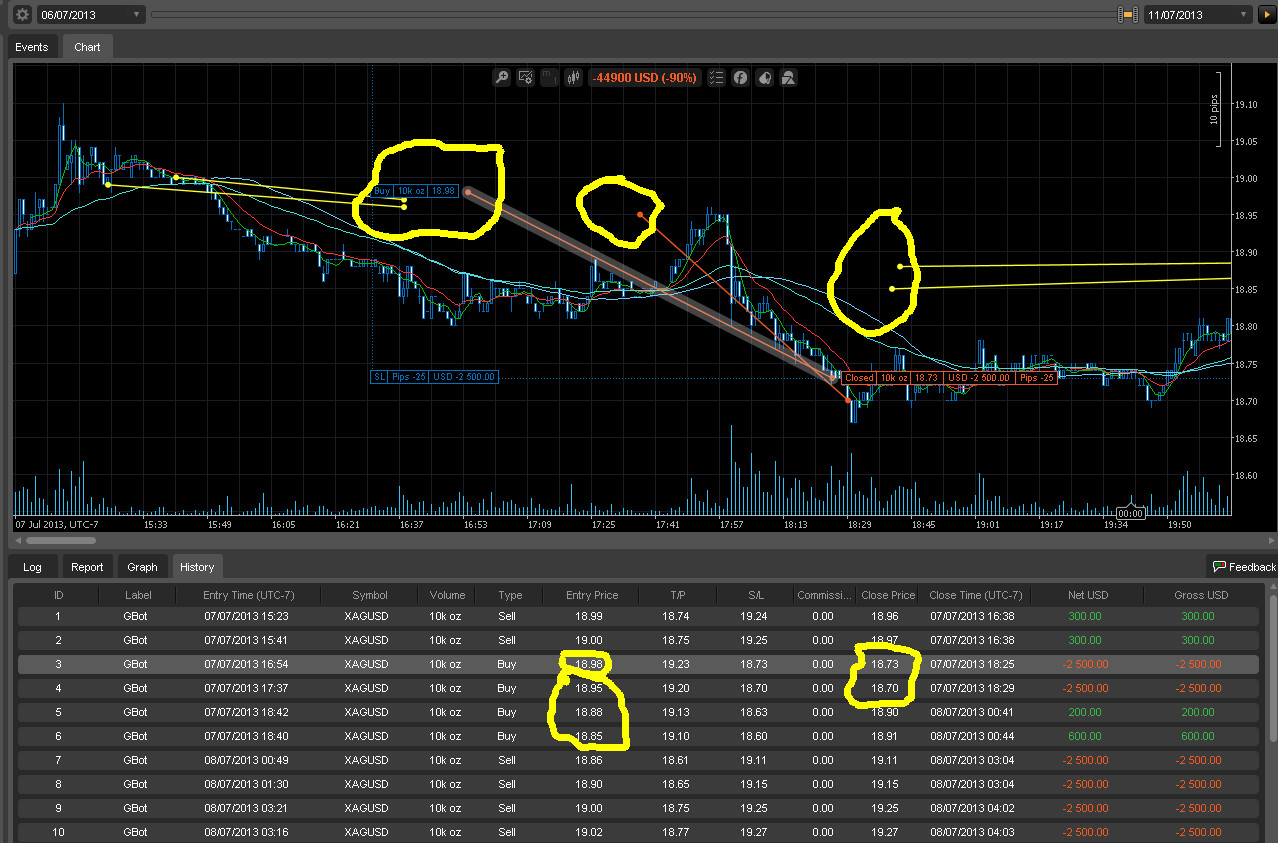Open the 11/07/2013 end date dropdown

click(x=1198, y=15)
